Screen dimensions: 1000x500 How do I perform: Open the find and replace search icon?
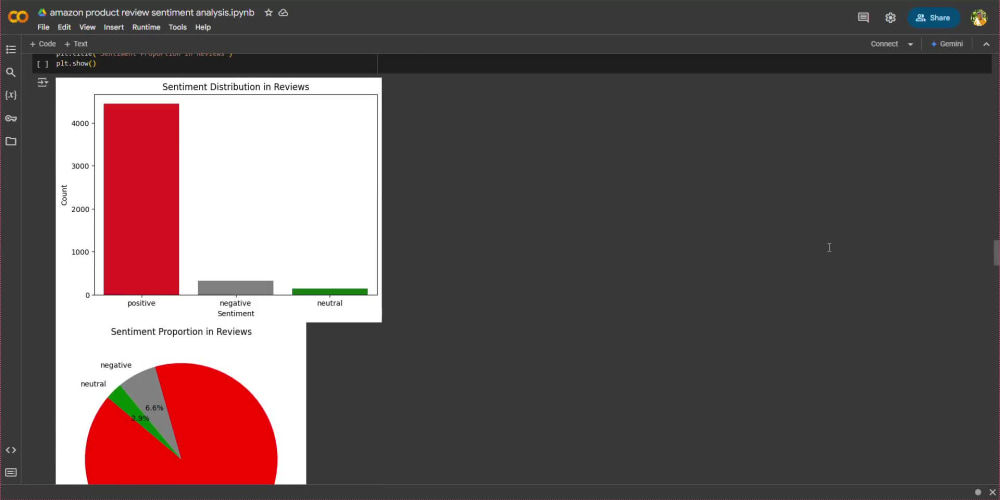11,72
